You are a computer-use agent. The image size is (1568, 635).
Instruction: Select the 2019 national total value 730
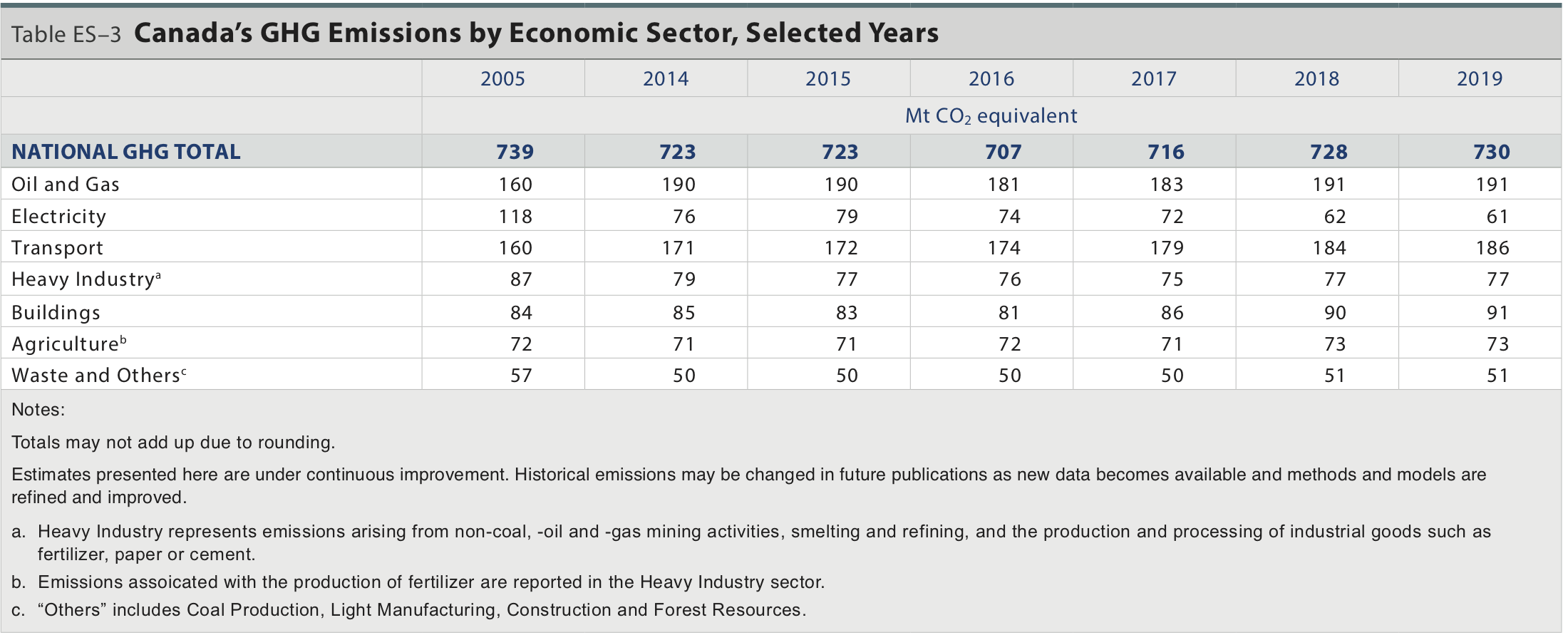click(x=1491, y=152)
